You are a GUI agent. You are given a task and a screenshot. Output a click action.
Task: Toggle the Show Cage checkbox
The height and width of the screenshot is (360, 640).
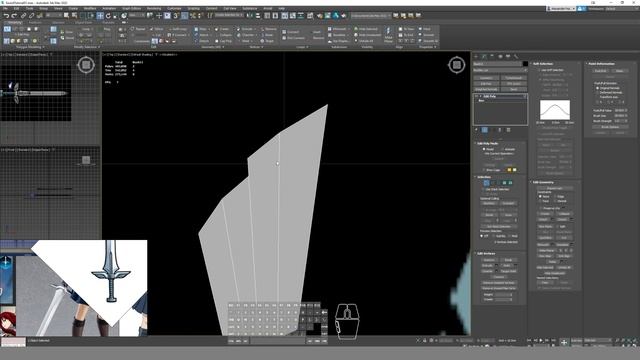pyautogui.click(x=484, y=170)
